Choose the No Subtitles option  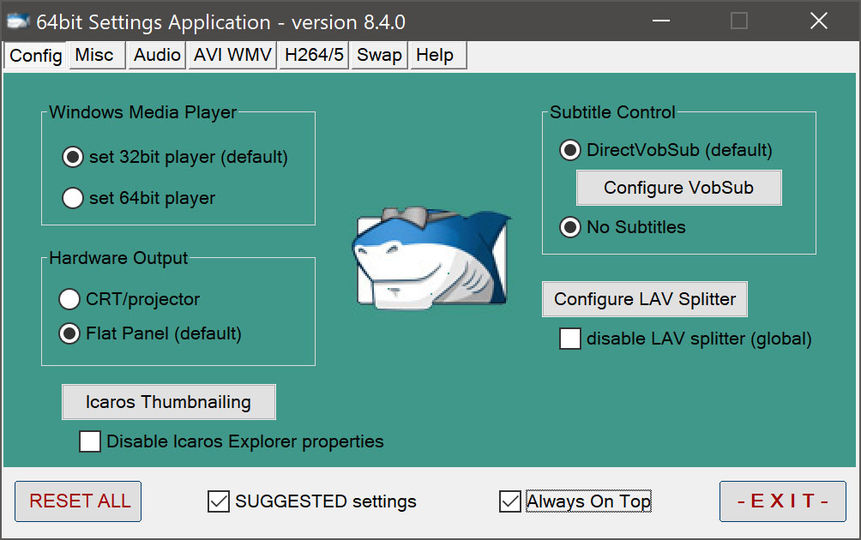(x=570, y=227)
